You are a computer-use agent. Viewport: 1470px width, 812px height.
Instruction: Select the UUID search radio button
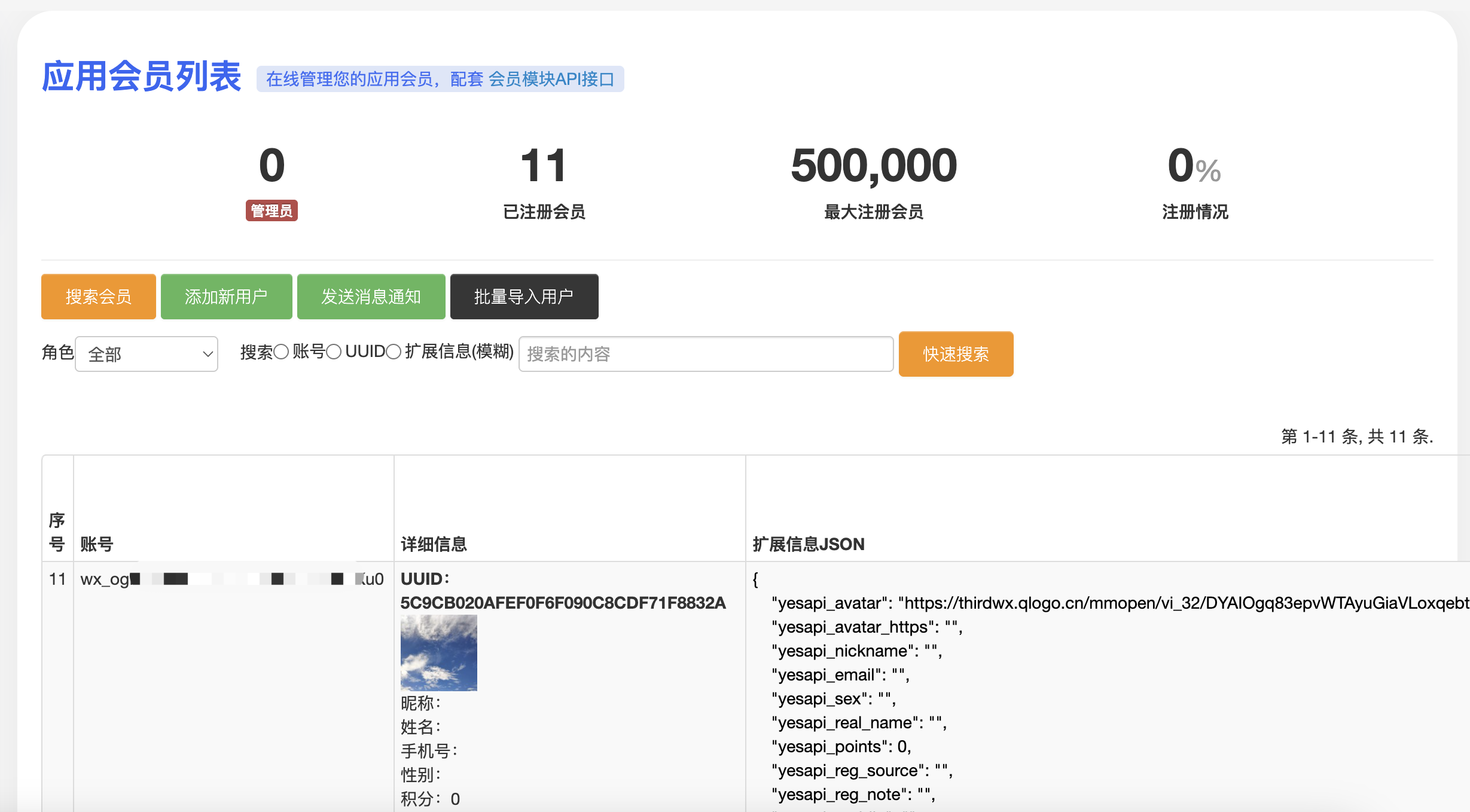[x=334, y=352]
